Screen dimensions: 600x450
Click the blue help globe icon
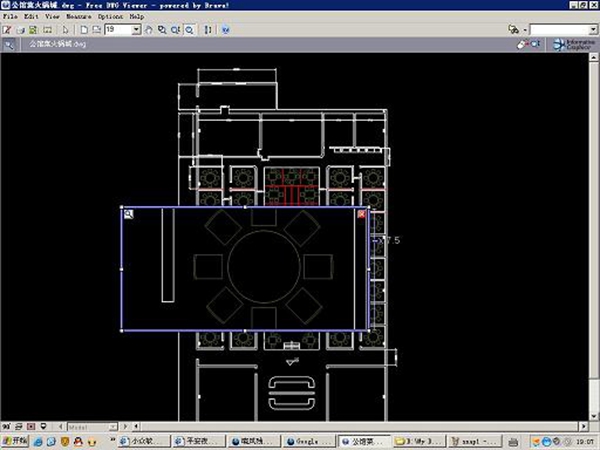tap(224, 30)
